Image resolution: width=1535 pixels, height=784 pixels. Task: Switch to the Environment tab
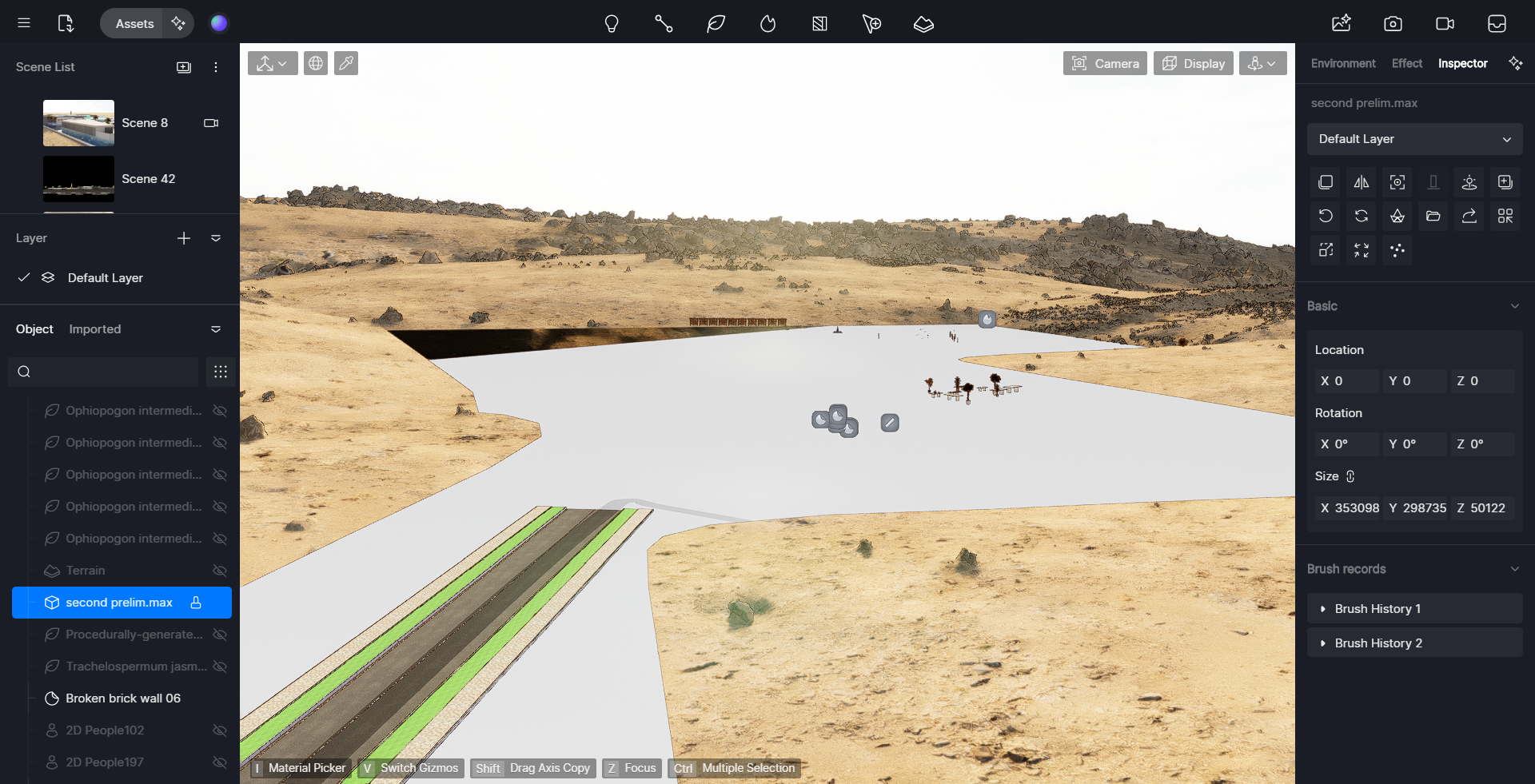(1343, 63)
